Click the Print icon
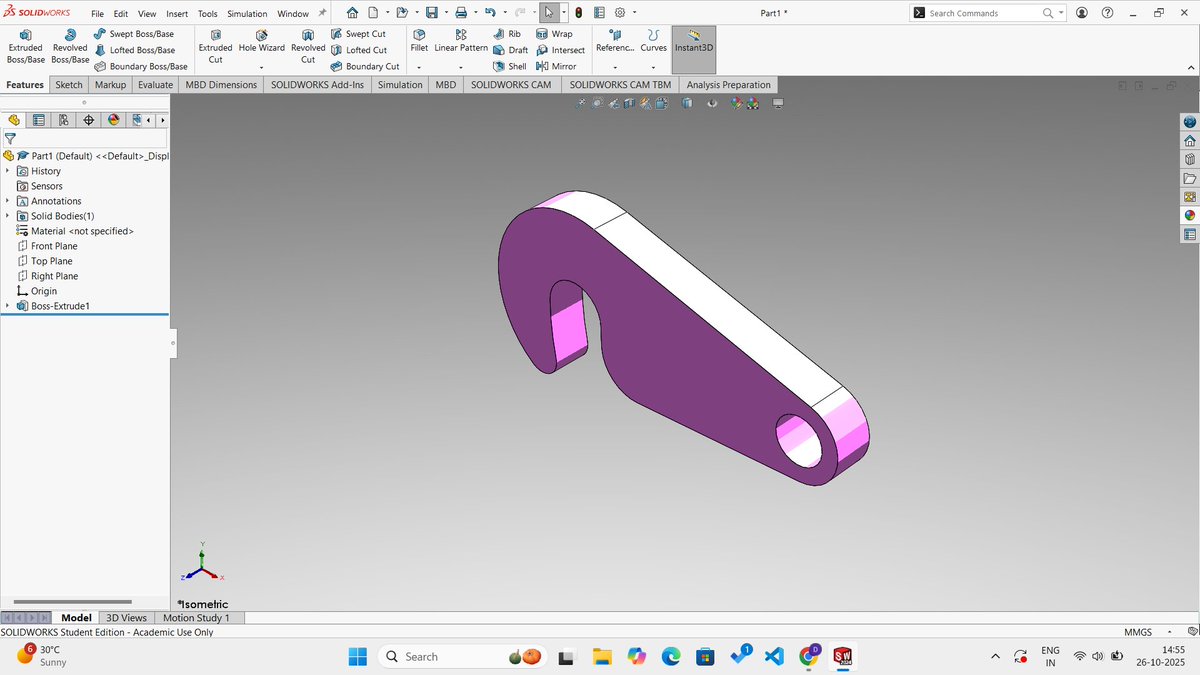 [461, 13]
